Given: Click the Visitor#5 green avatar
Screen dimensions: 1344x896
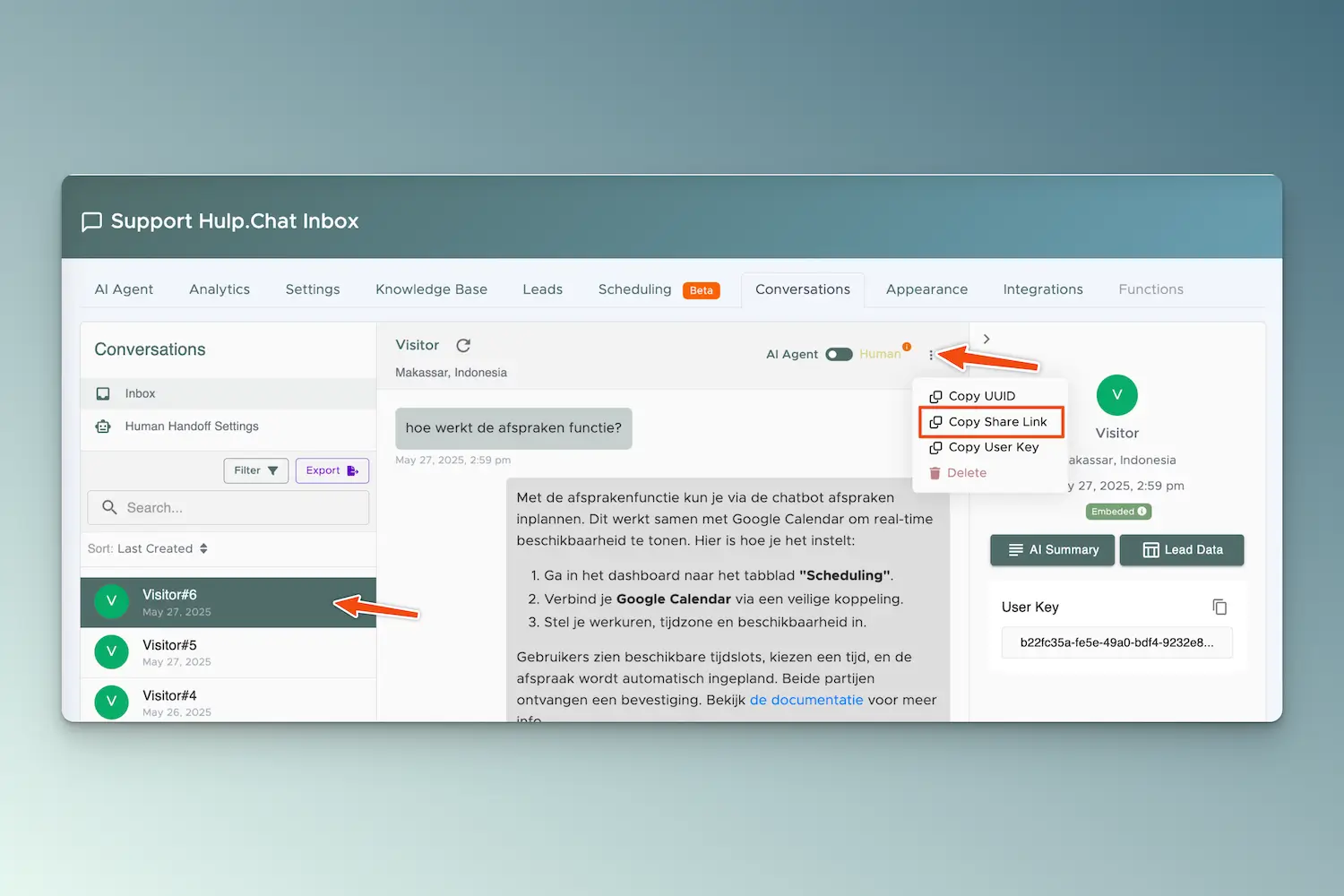Looking at the screenshot, I should [111, 651].
